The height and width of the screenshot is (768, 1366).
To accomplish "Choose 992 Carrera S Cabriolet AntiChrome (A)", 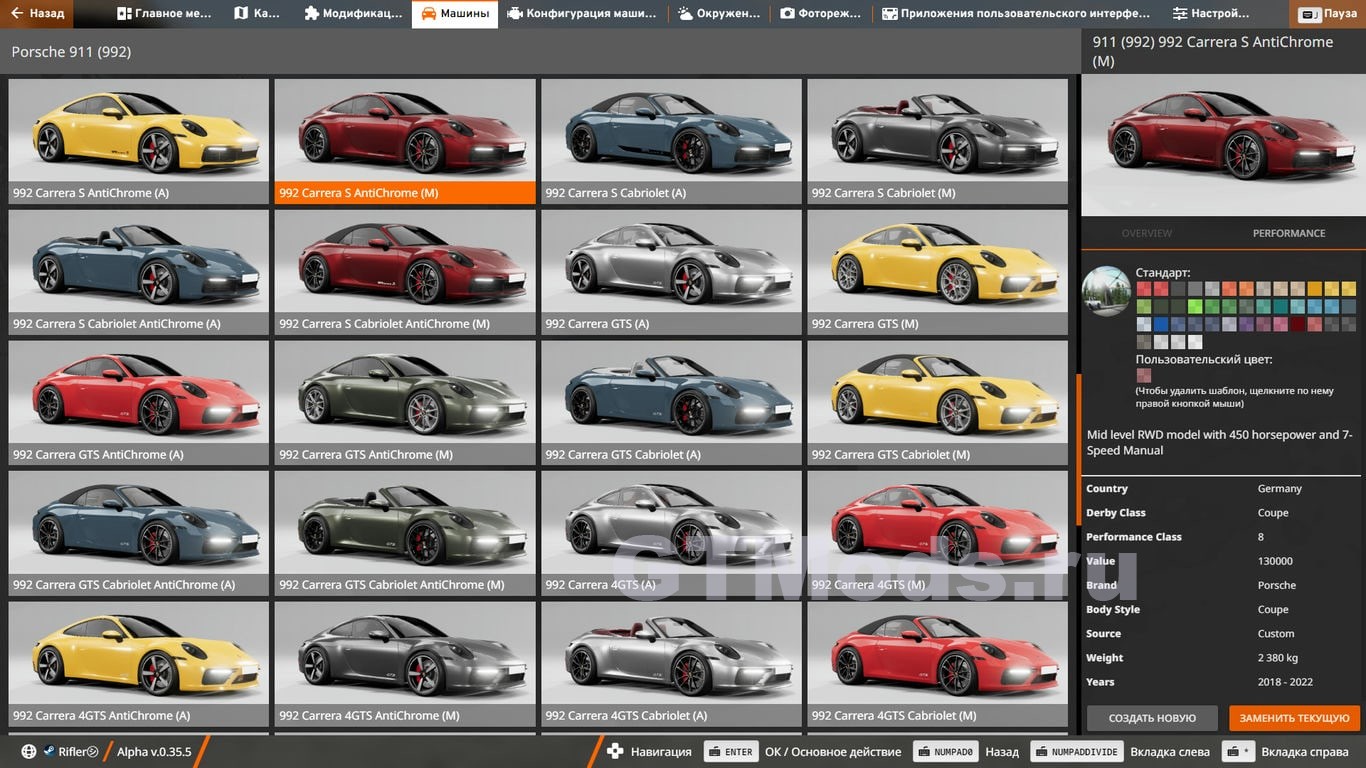I will [138, 272].
